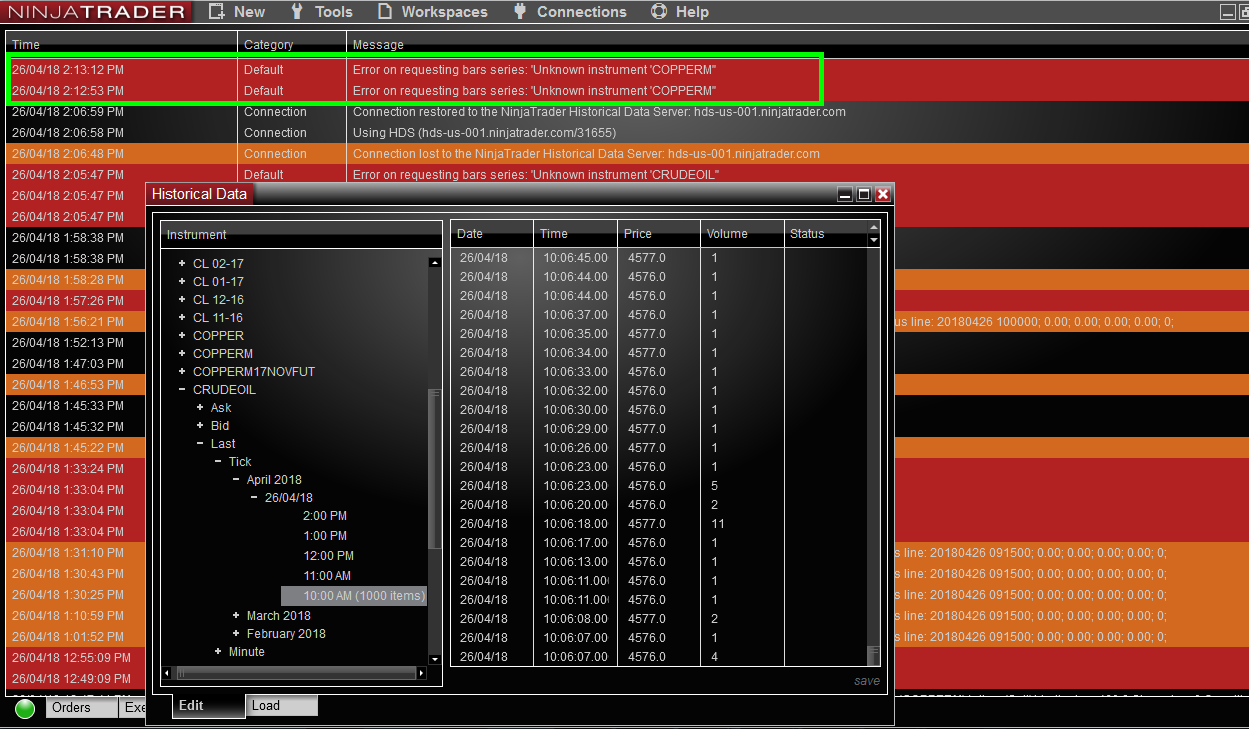Switch to the Load tab in Historical Data
Screen dimensions: 1249x729
pyautogui.click(x=283, y=705)
